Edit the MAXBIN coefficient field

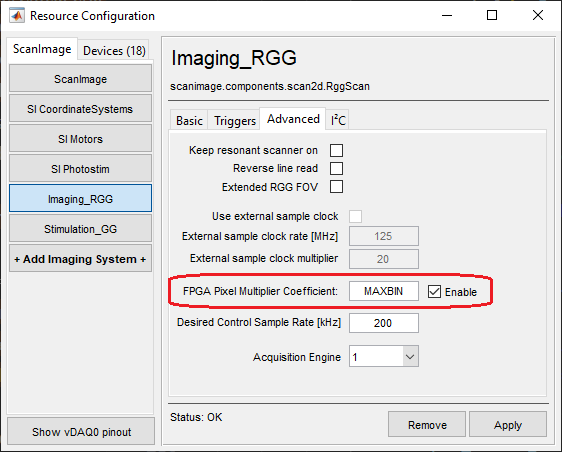384,291
